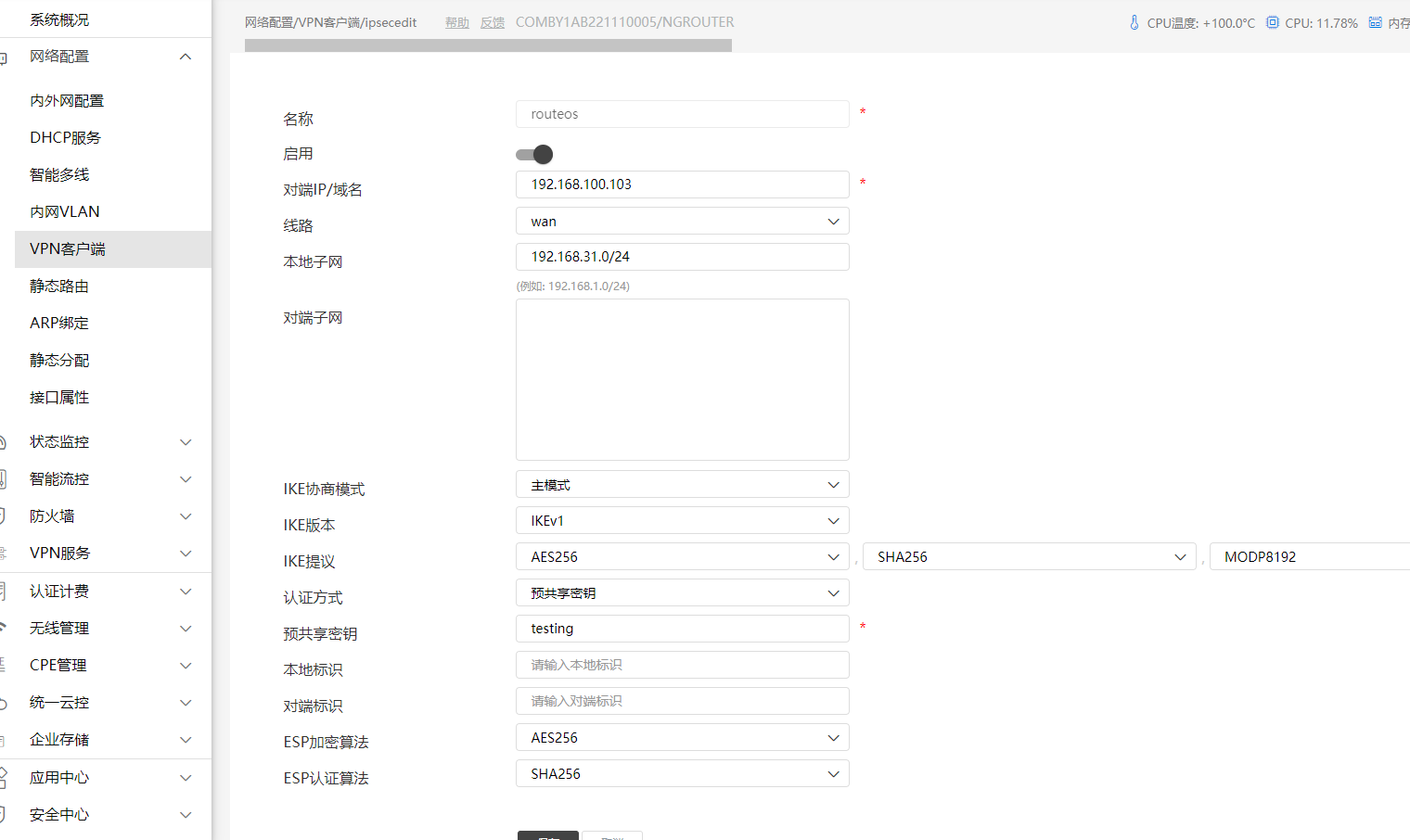Screen dimensions: 1410x840
Task: Click the shield icon beside 防火墙
Action: pyautogui.click(x=4, y=515)
